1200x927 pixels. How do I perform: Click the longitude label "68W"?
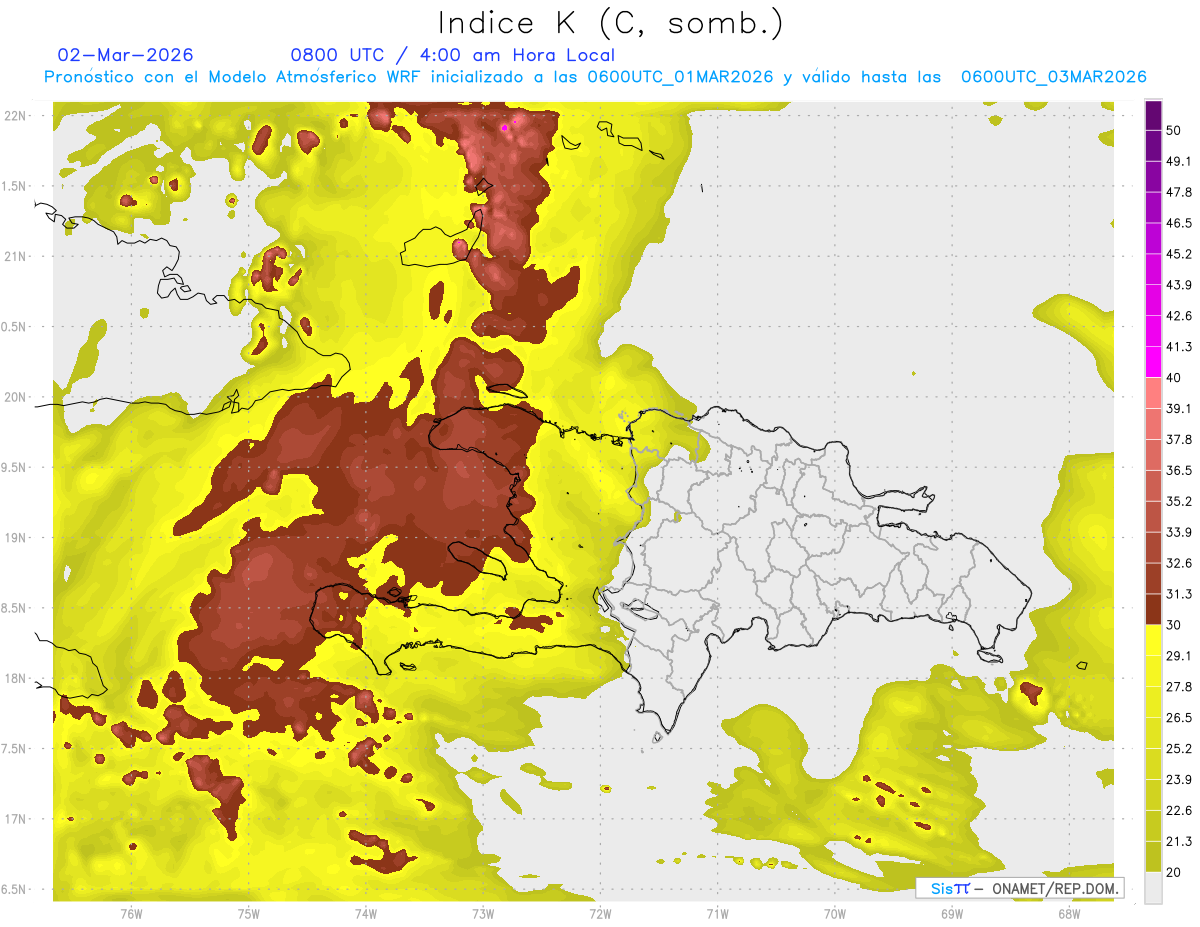pos(1068,913)
